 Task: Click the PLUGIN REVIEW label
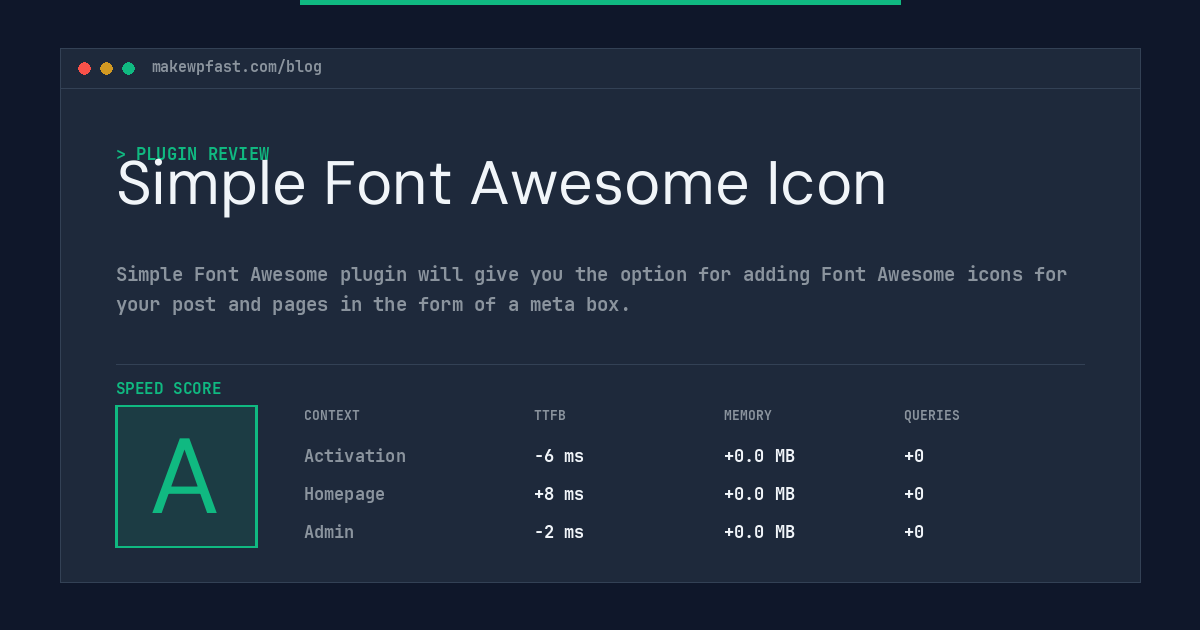(x=193, y=154)
